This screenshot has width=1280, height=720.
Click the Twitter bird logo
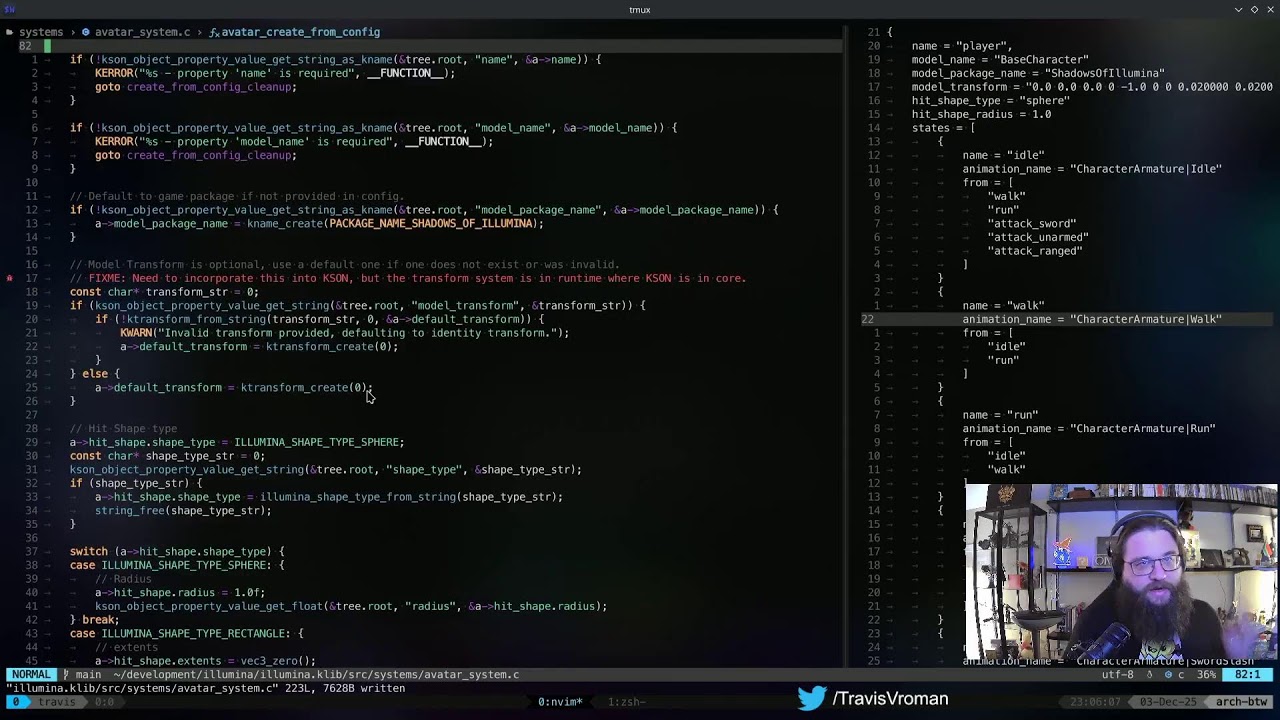tap(812, 698)
